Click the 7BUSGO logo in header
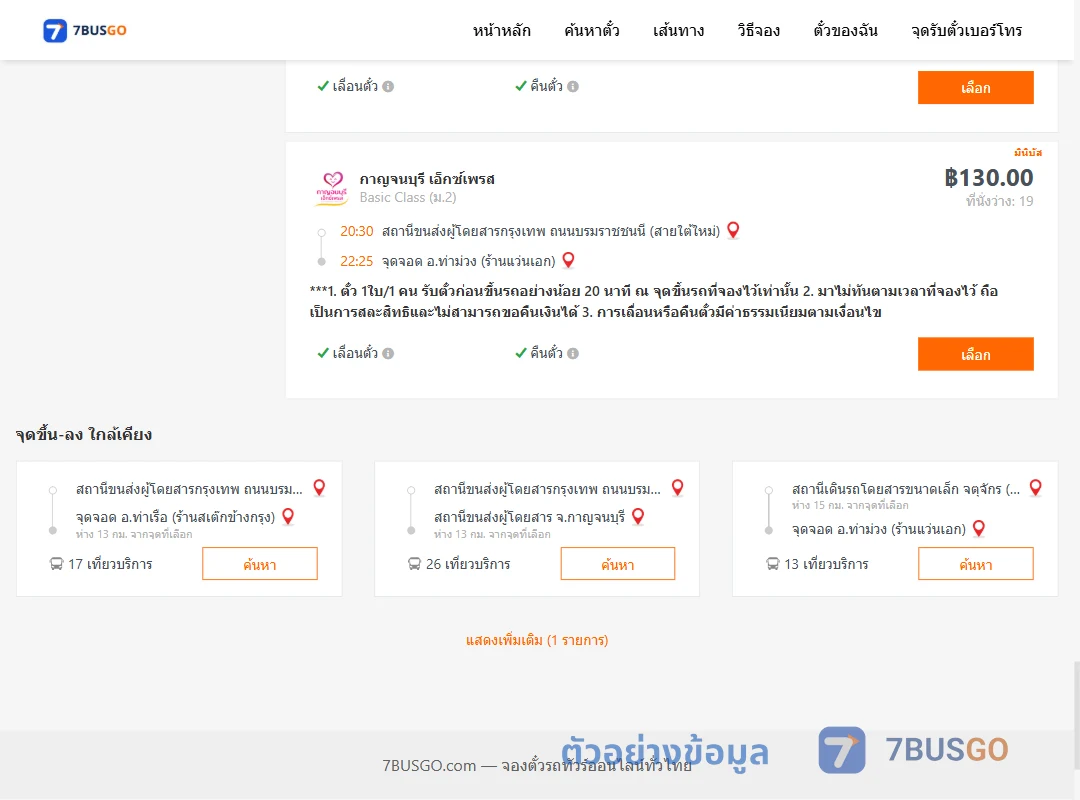Screen dimensions: 1080x800 (x=85, y=30)
